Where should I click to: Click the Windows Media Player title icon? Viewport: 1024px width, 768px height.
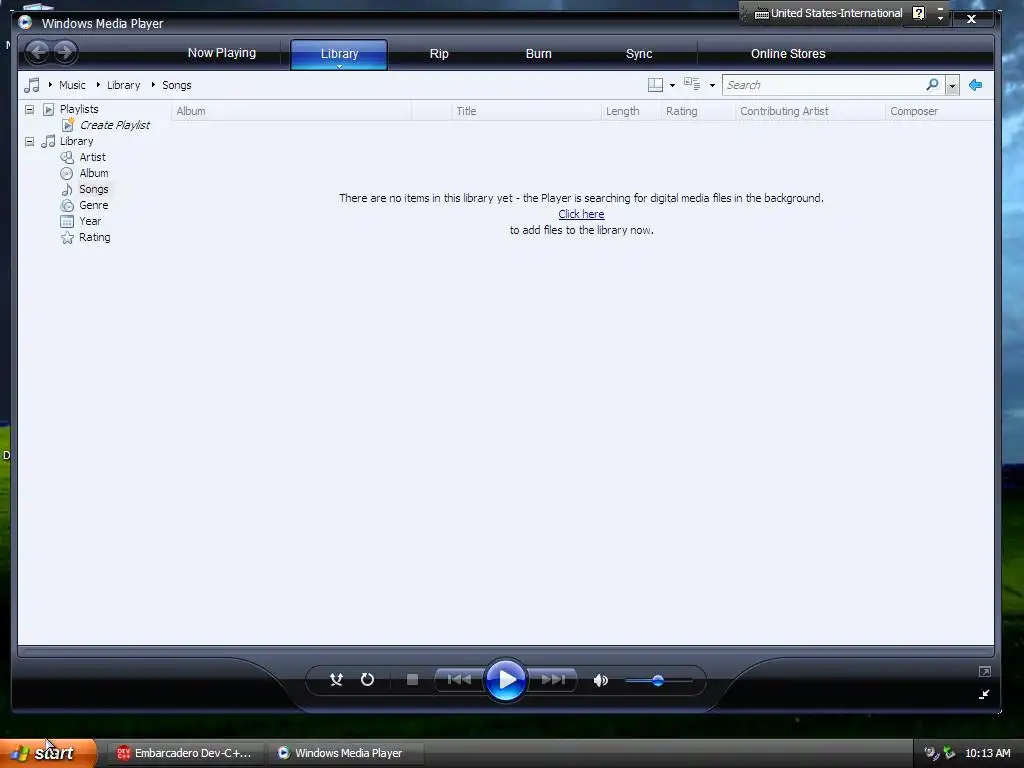click(25, 23)
